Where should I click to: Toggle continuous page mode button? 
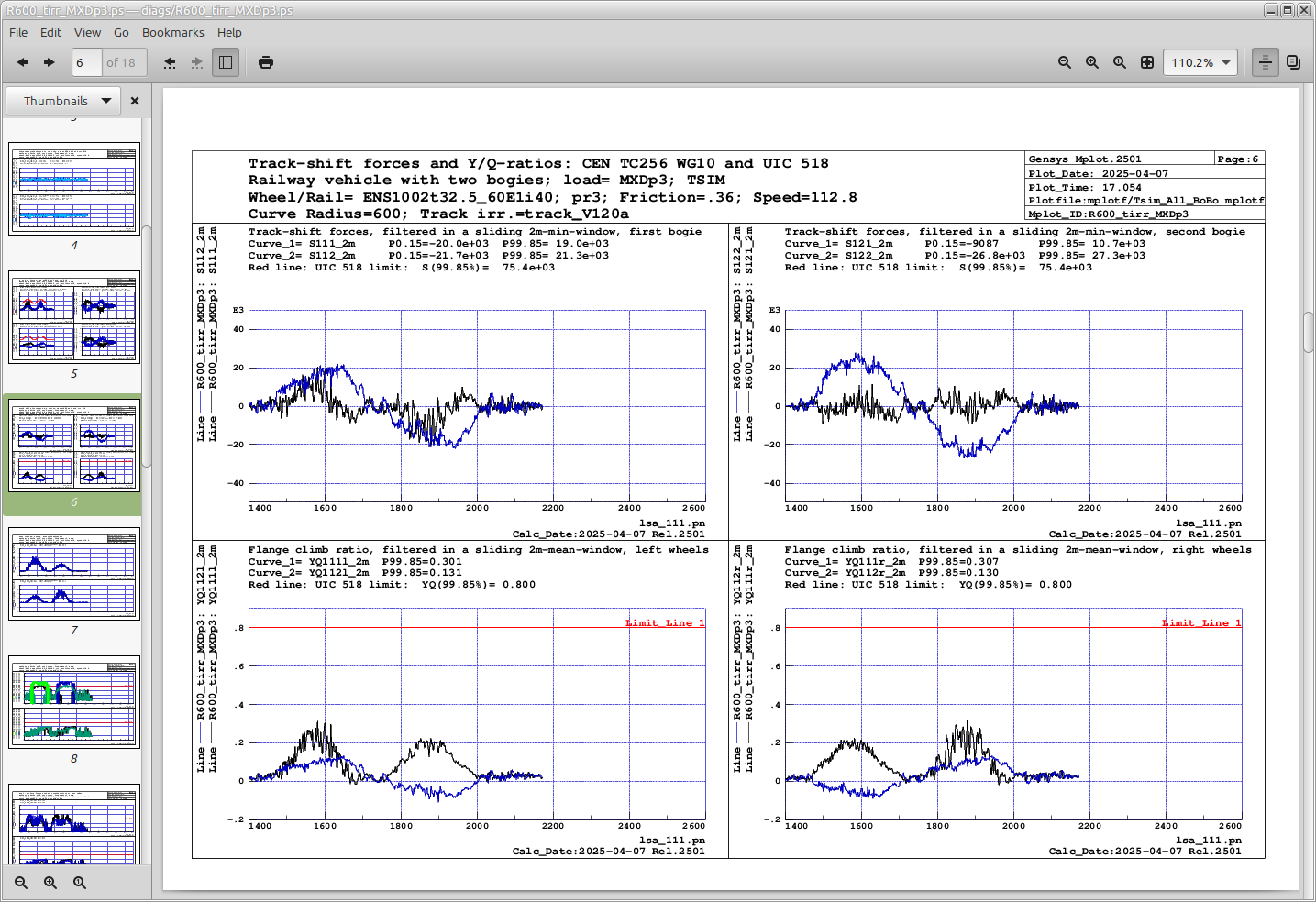pyautogui.click(x=1266, y=62)
